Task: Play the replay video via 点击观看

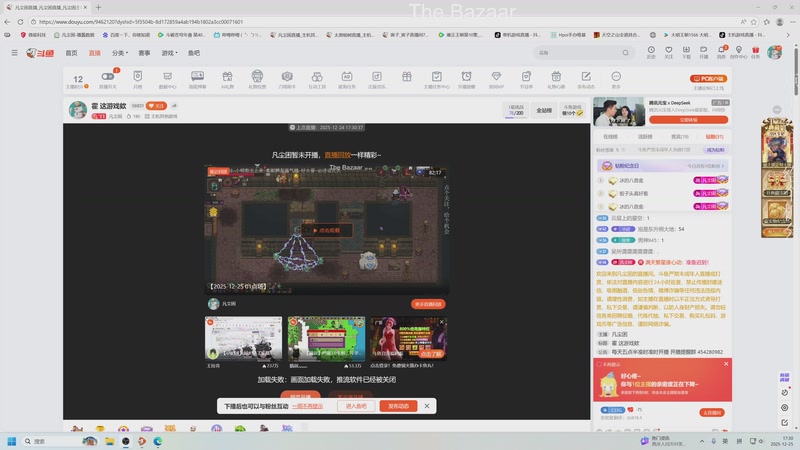Action: [327, 231]
